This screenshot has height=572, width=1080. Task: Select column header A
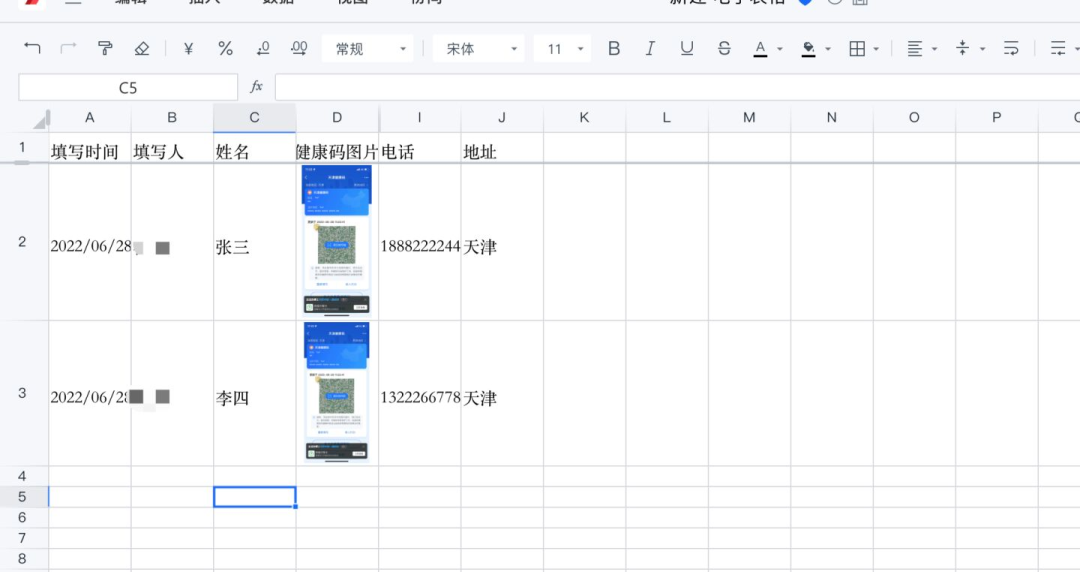pos(90,118)
